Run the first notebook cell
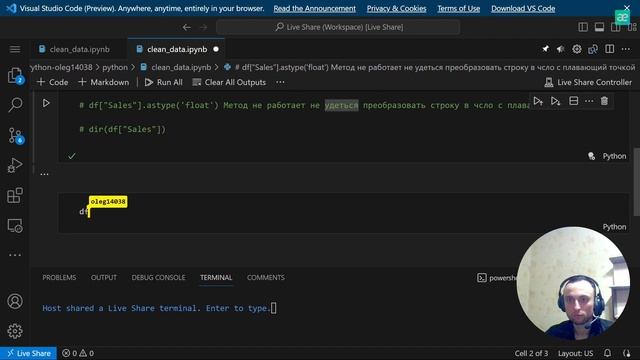The width and height of the screenshot is (640, 360). (46, 103)
